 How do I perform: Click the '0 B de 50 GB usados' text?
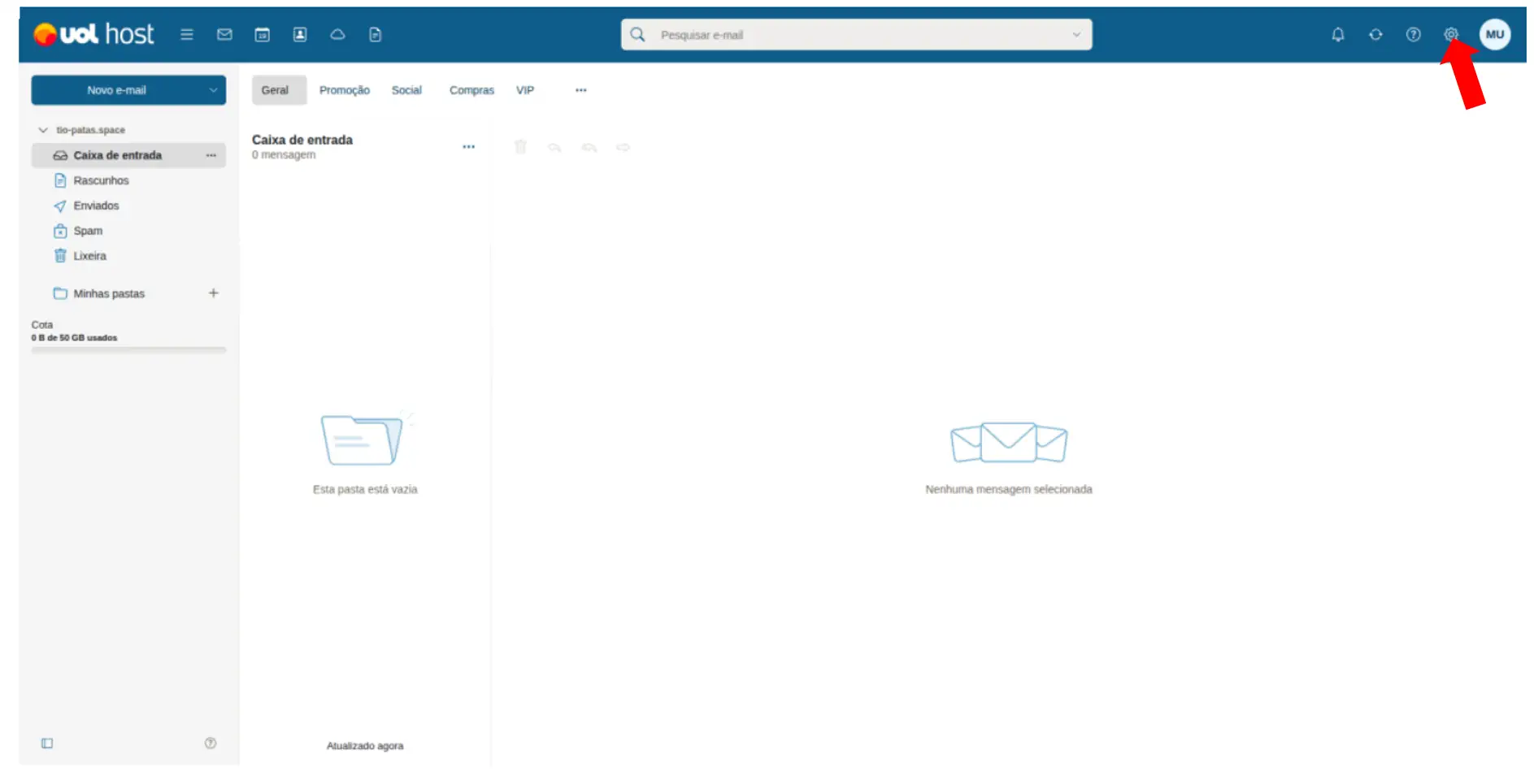[x=74, y=338]
